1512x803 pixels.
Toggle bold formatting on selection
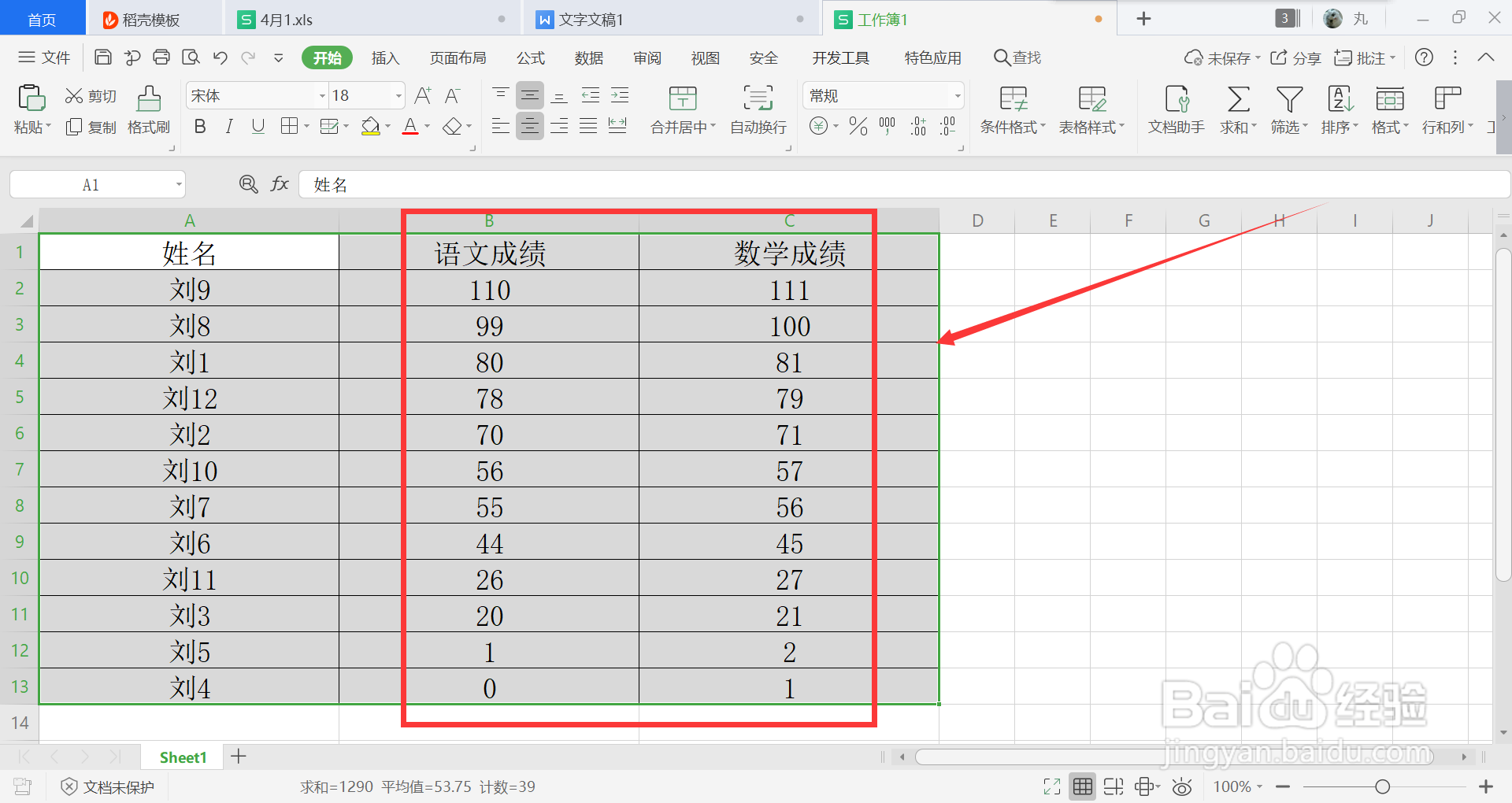[x=200, y=126]
